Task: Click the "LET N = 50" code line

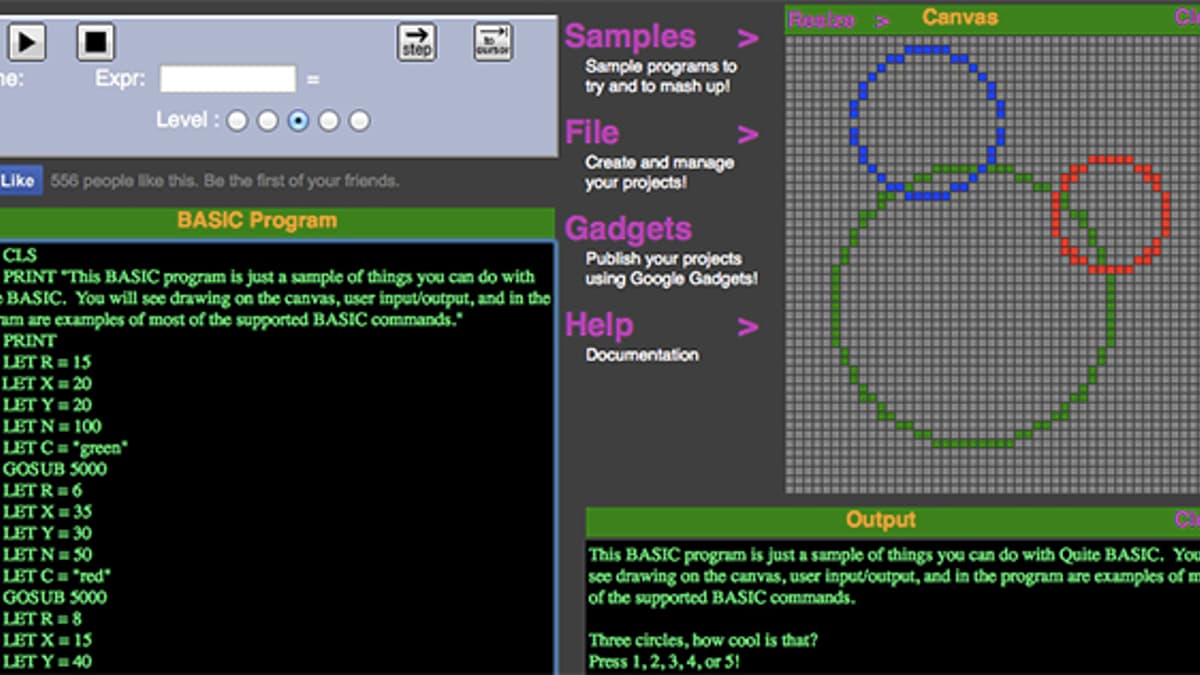Action: click(48, 554)
